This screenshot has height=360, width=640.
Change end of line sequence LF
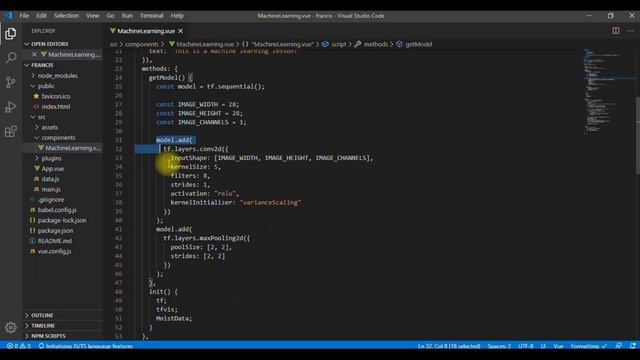pyautogui.click(x=543, y=346)
